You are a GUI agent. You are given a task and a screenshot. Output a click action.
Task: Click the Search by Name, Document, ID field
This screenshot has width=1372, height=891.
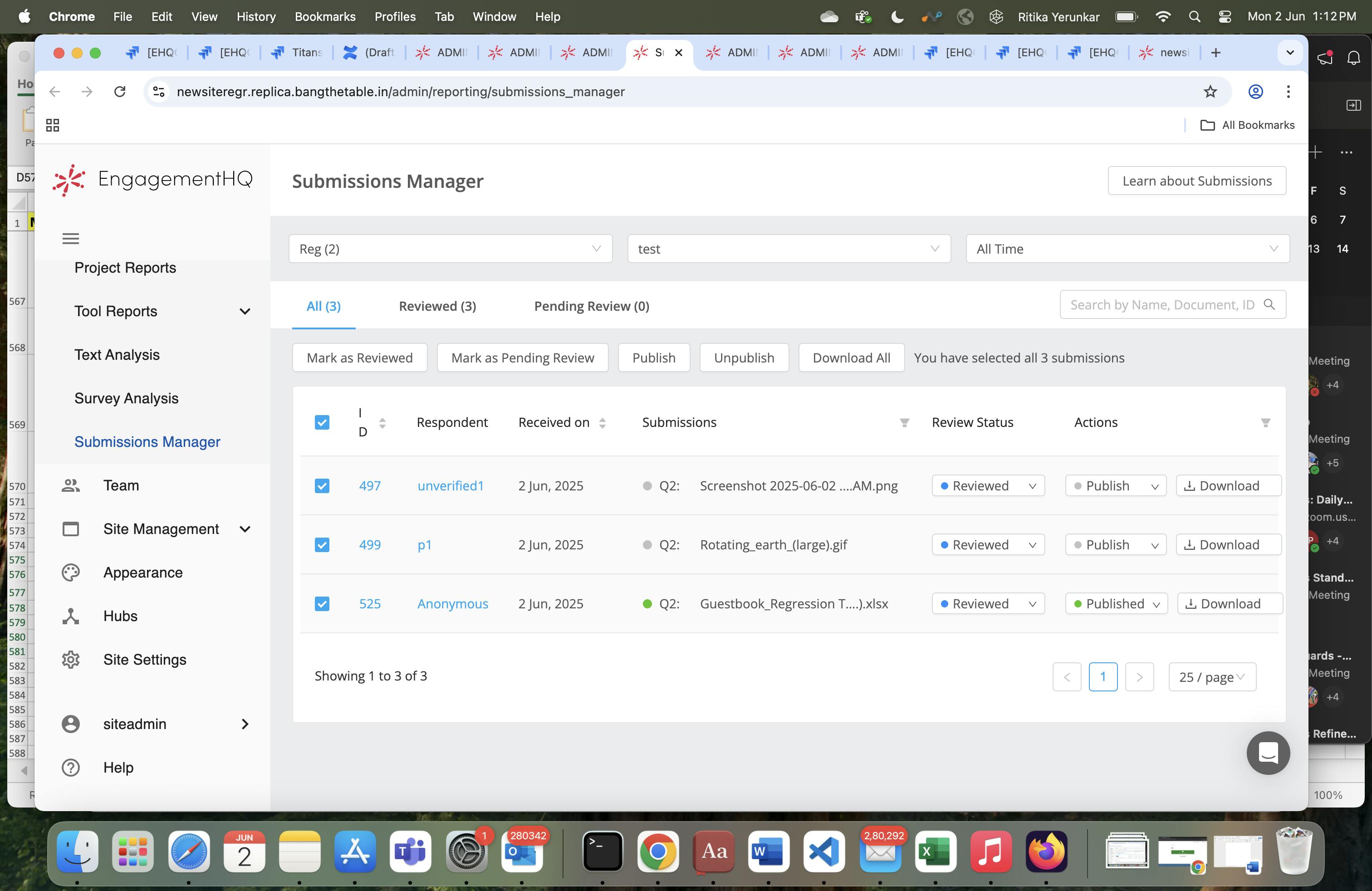click(x=1161, y=304)
